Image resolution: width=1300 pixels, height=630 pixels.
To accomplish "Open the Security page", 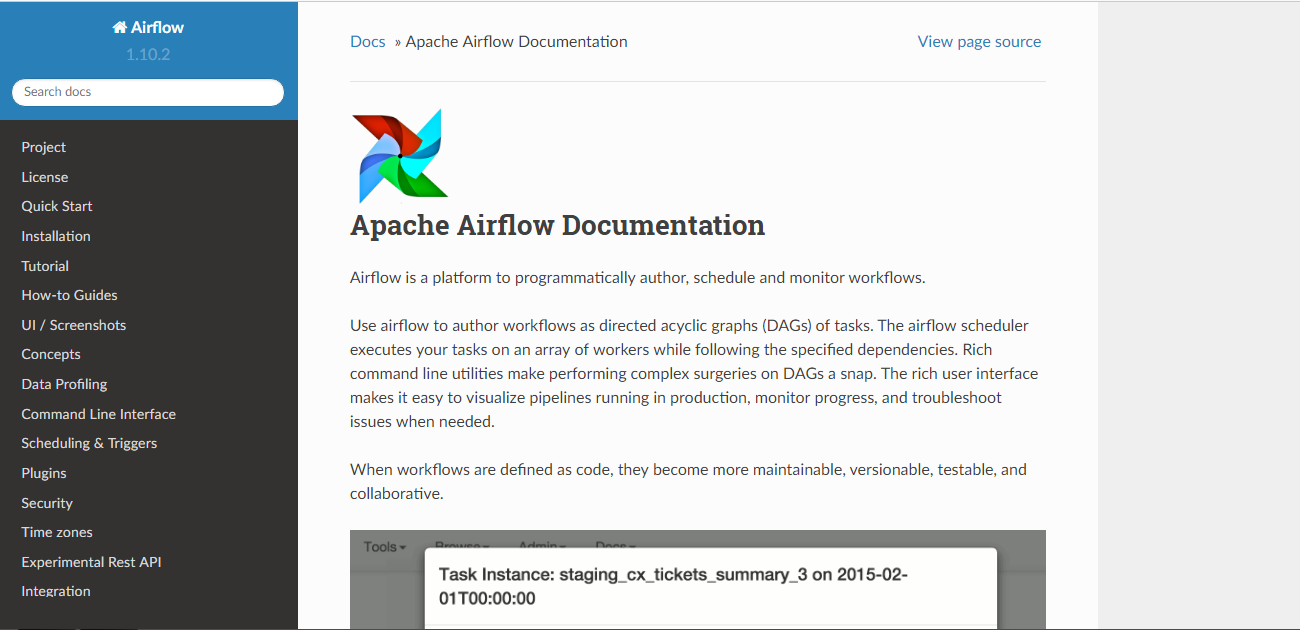I will [47, 503].
